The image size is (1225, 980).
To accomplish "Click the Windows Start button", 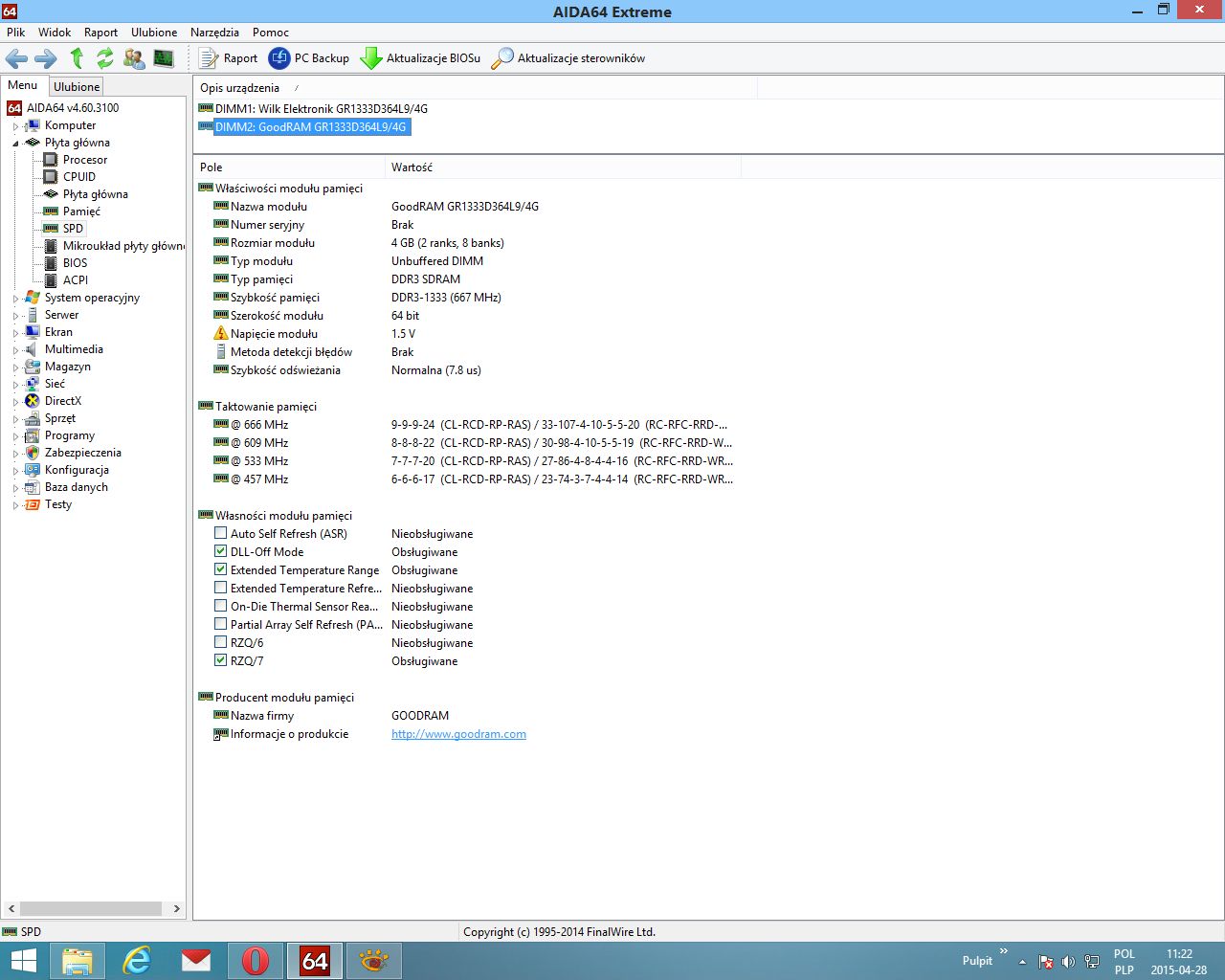I will point(23,961).
